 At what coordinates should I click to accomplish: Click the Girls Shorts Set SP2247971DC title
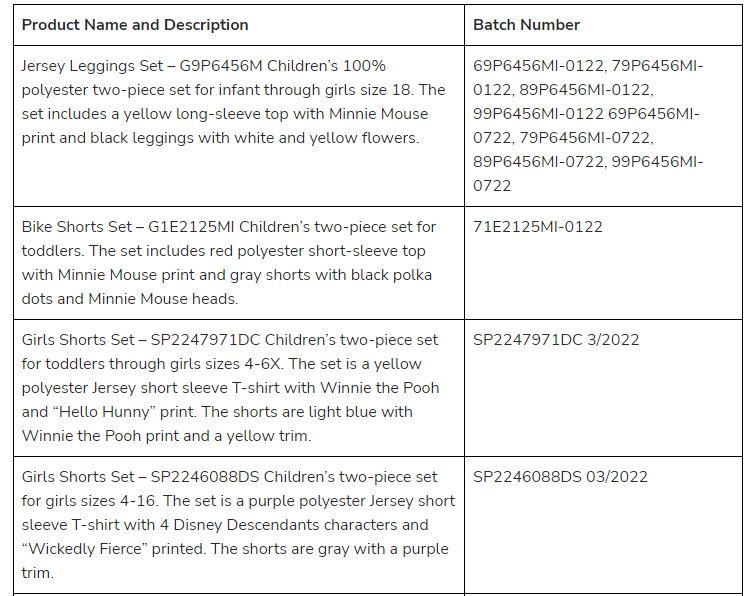141,340
